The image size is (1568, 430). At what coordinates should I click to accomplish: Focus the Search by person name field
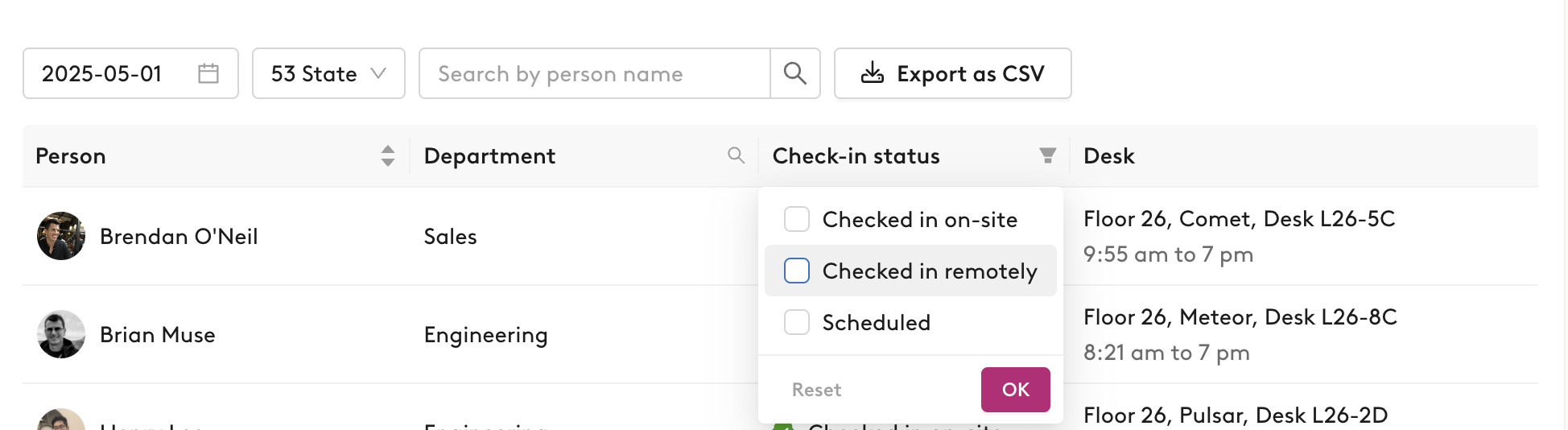tap(595, 73)
